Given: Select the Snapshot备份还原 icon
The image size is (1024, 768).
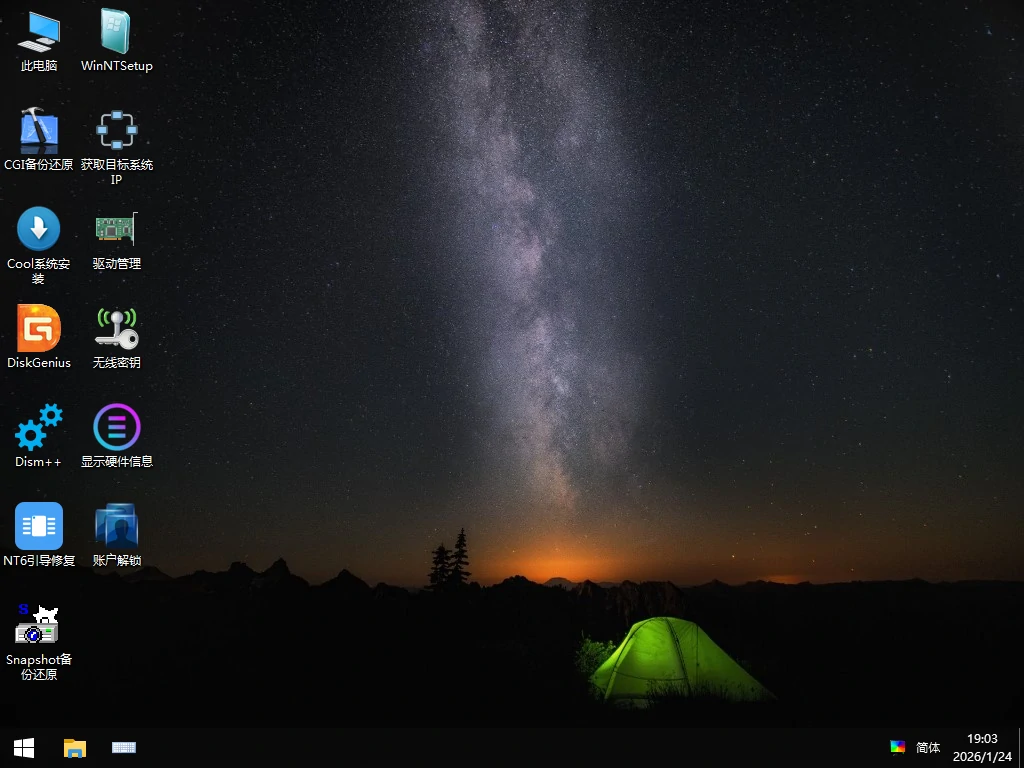Looking at the screenshot, I should [x=39, y=625].
